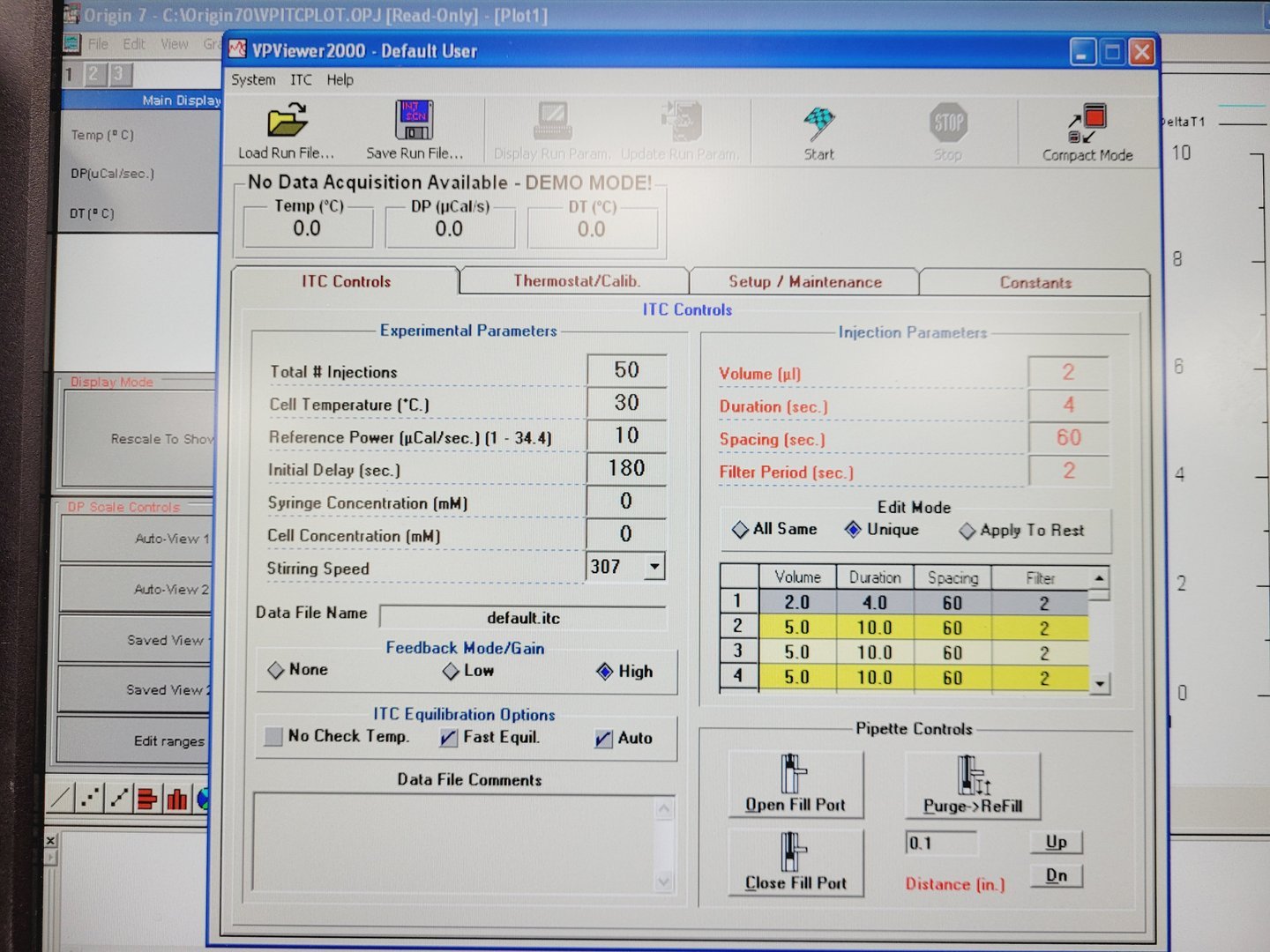Open the ITC menu in VPViewer
The width and height of the screenshot is (1270, 952).
[300, 79]
